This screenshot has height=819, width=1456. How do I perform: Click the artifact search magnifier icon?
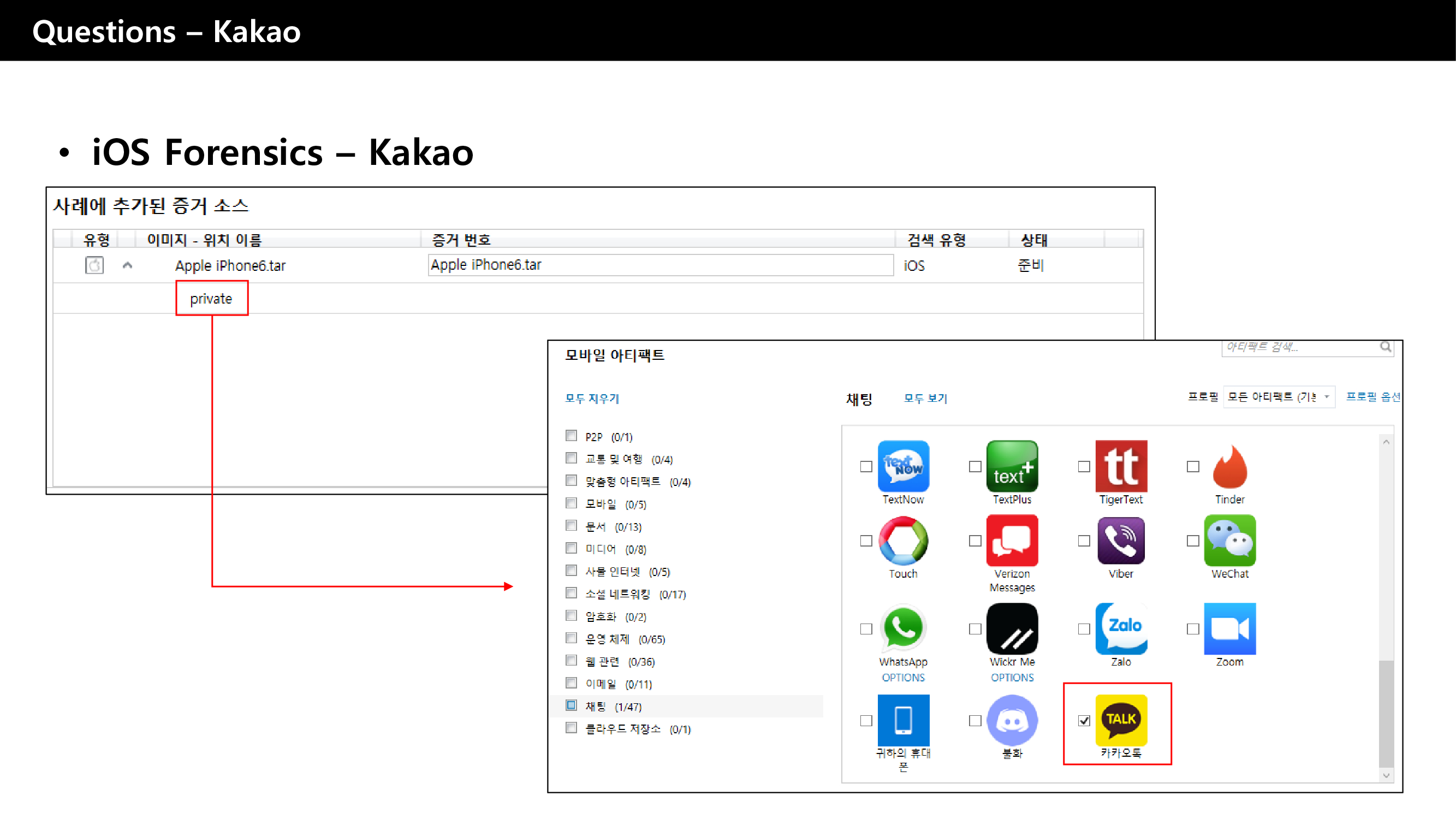pos(1386,347)
